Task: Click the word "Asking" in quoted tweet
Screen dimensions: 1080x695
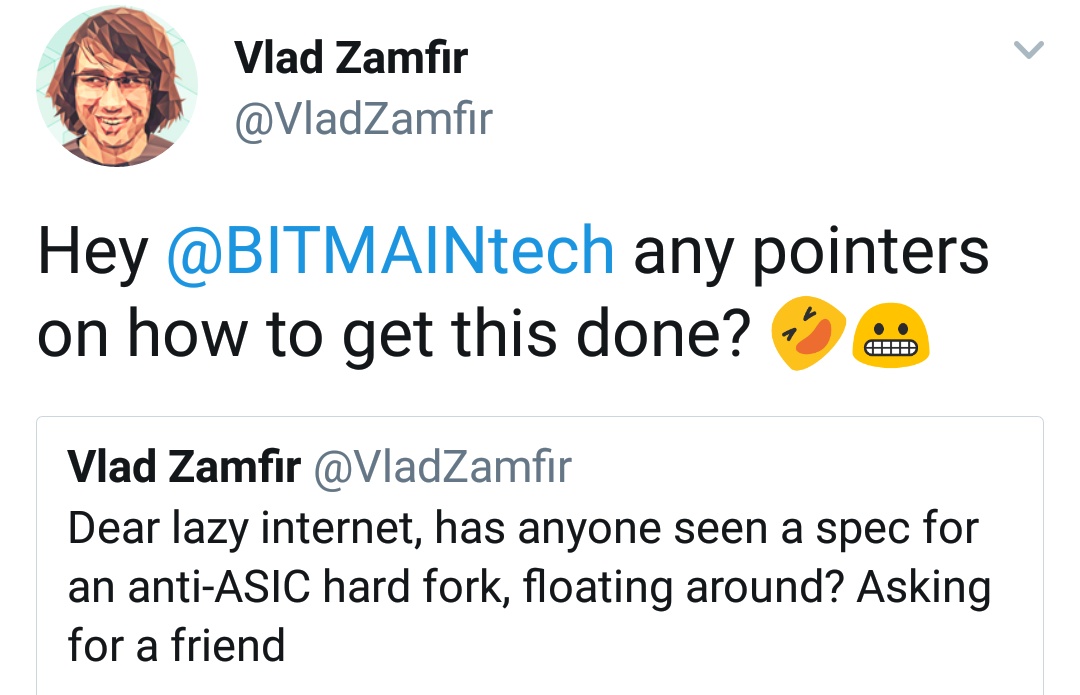Action: (x=923, y=587)
